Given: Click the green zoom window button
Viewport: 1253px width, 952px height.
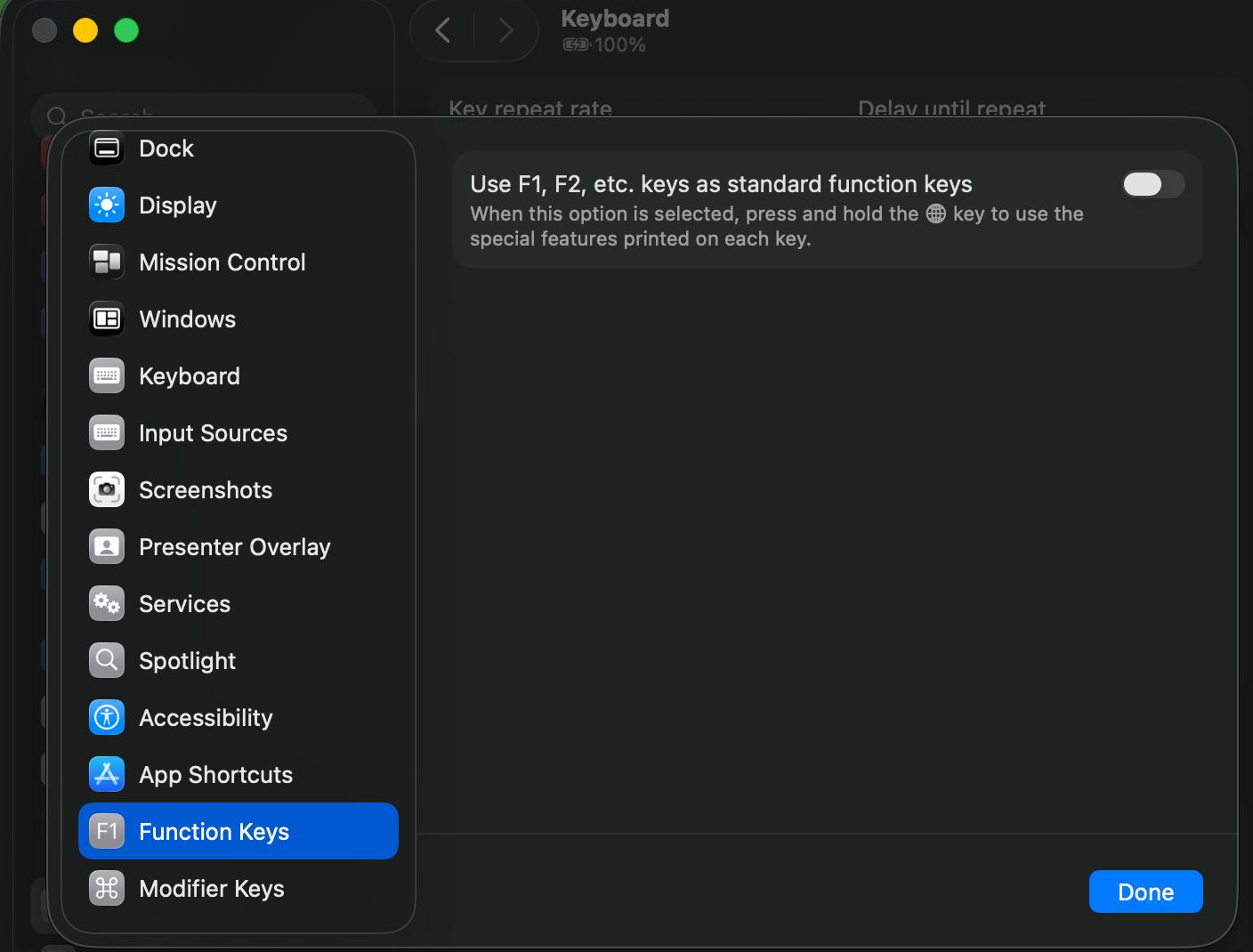Looking at the screenshot, I should click(x=126, y=31).
